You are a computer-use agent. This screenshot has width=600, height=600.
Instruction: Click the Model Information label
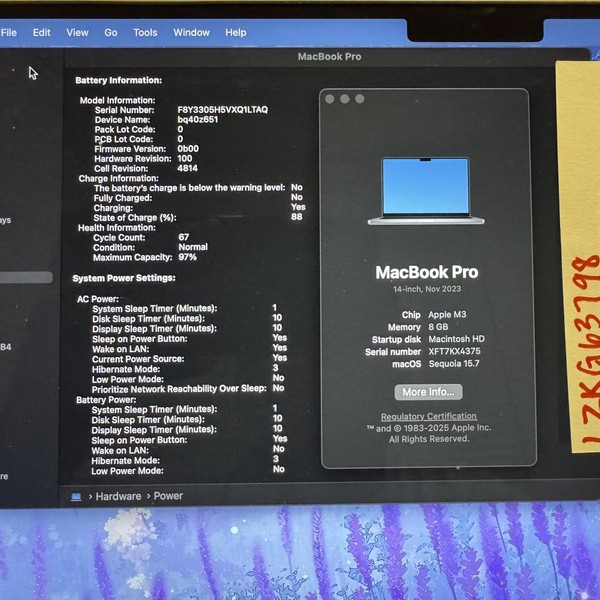(x=117, y=100)
